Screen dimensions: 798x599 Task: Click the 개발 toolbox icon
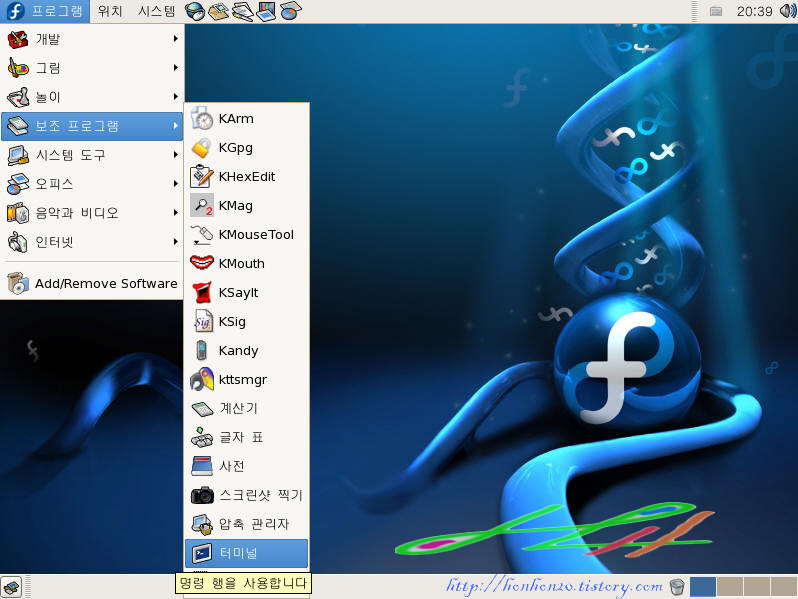tap(18, 39)
